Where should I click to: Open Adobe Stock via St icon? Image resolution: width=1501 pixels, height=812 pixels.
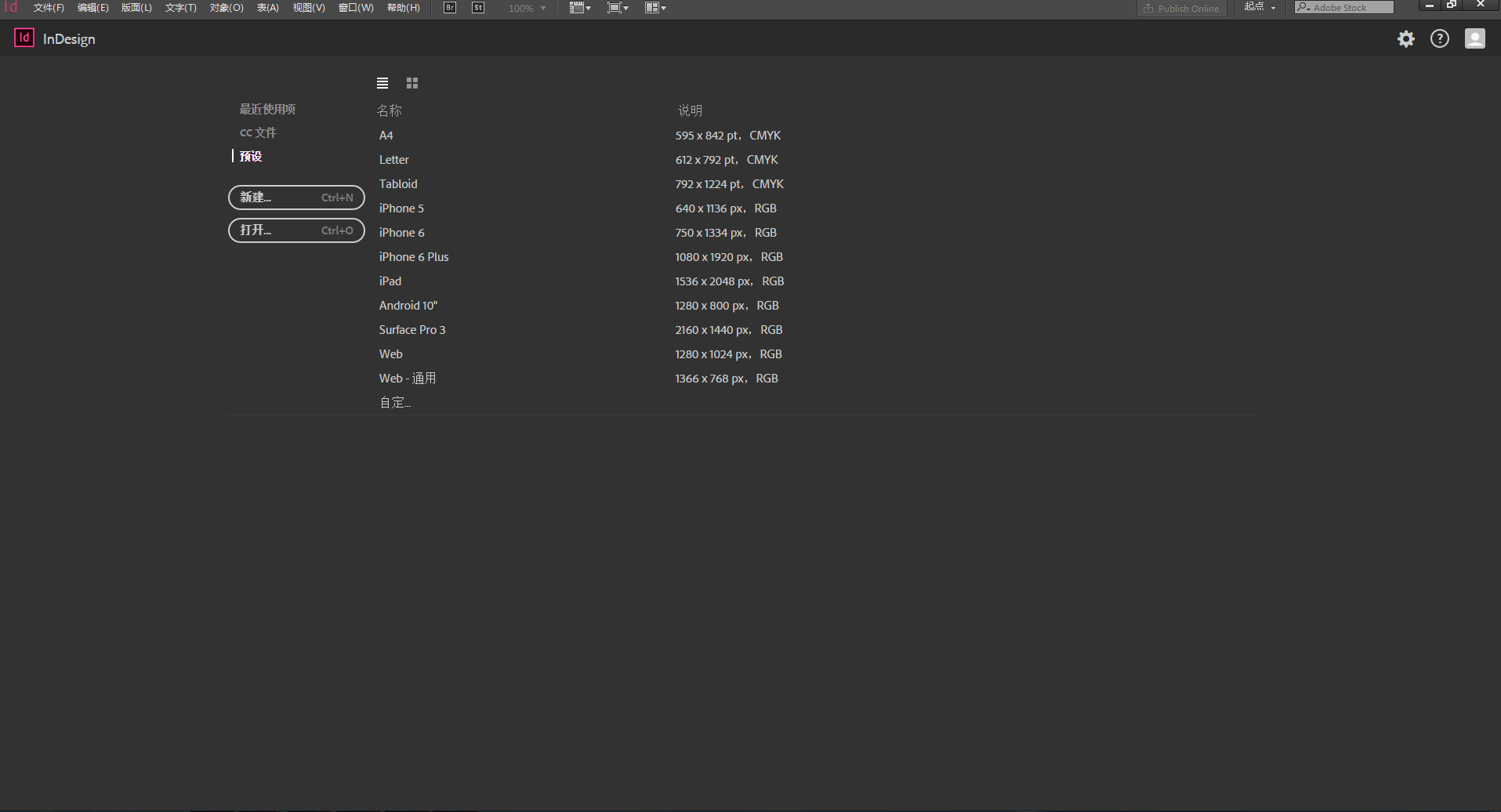click(478, 8)
